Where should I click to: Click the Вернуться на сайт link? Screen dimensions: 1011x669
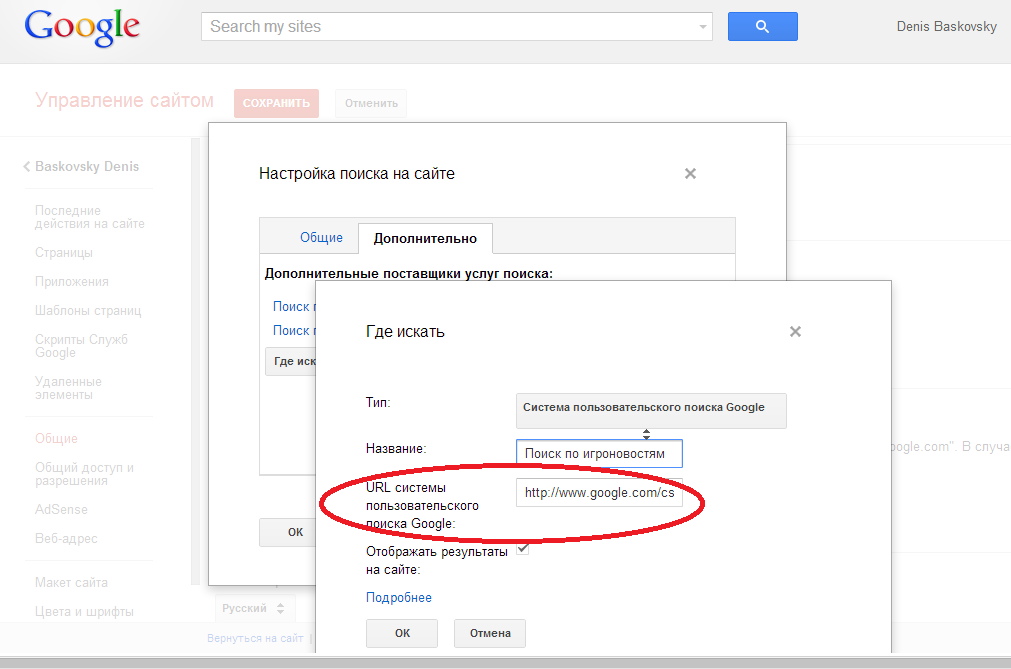pyautogui.click(x=255, y=638)
